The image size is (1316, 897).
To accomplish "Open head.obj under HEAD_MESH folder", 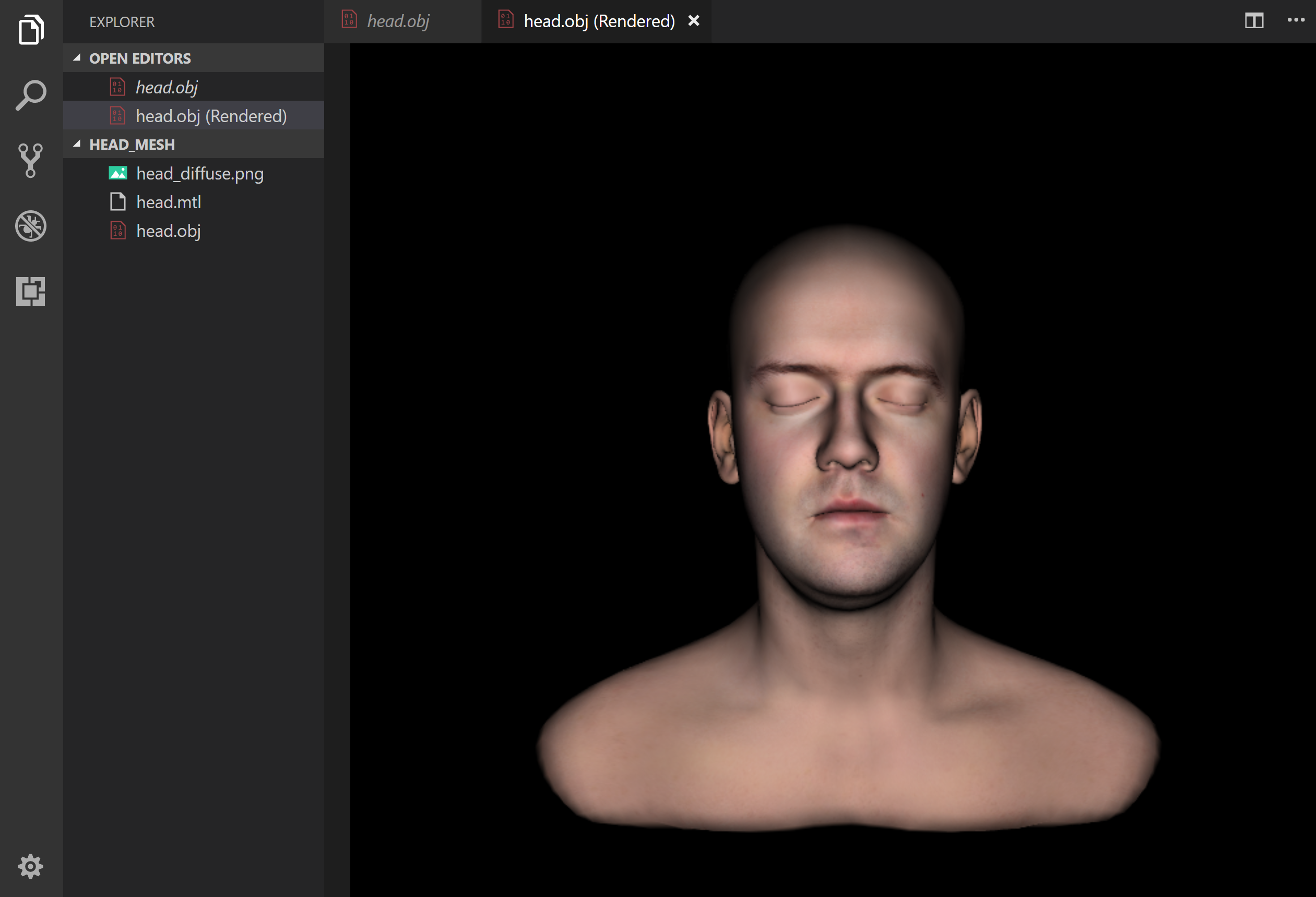I will point(168,231).
